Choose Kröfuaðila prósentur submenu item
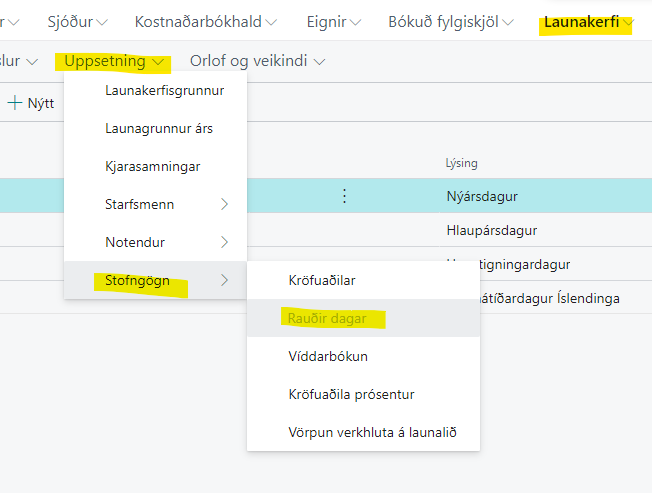 pyautogui.click(x=351, y=394)
